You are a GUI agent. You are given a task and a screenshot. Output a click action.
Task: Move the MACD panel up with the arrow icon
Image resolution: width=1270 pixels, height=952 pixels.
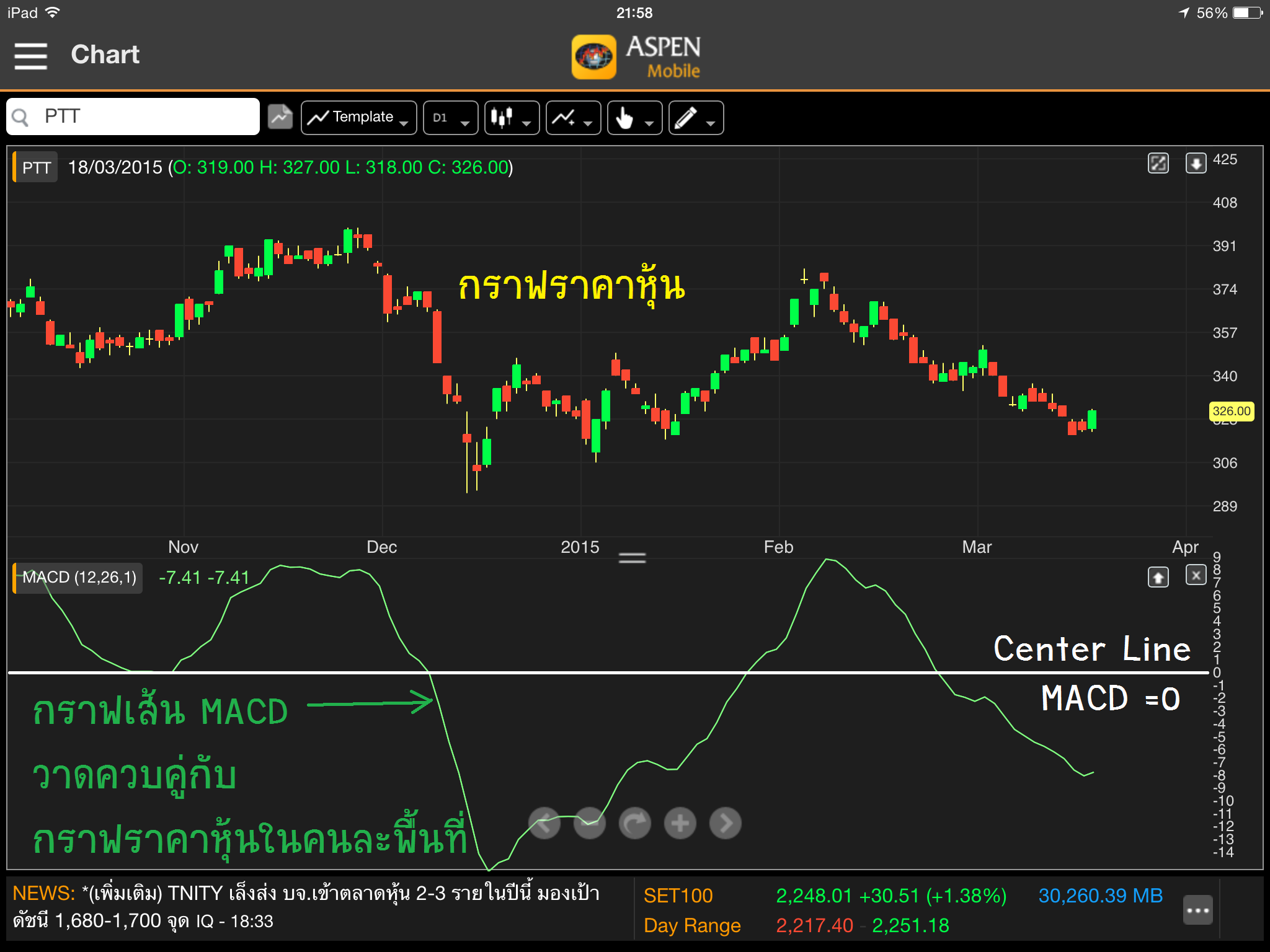(x=1158, y=577)
